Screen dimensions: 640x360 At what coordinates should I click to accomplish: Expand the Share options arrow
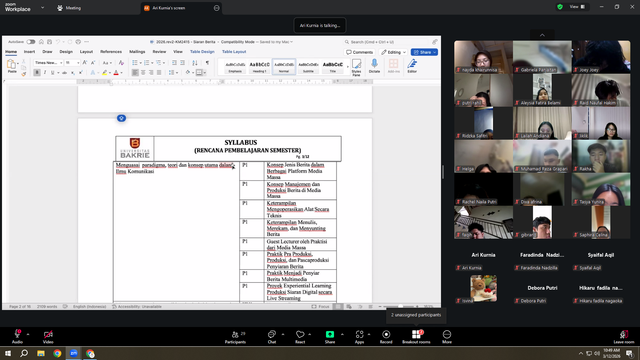pyautogui.click(x=342, y=334)
